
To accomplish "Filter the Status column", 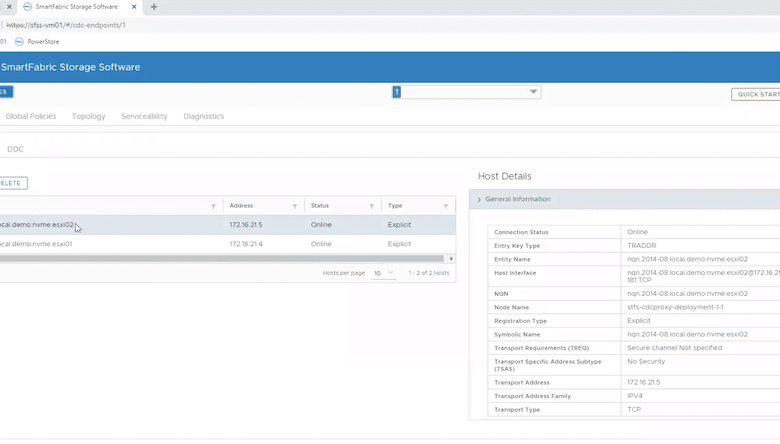I will [x=371, y=206].
